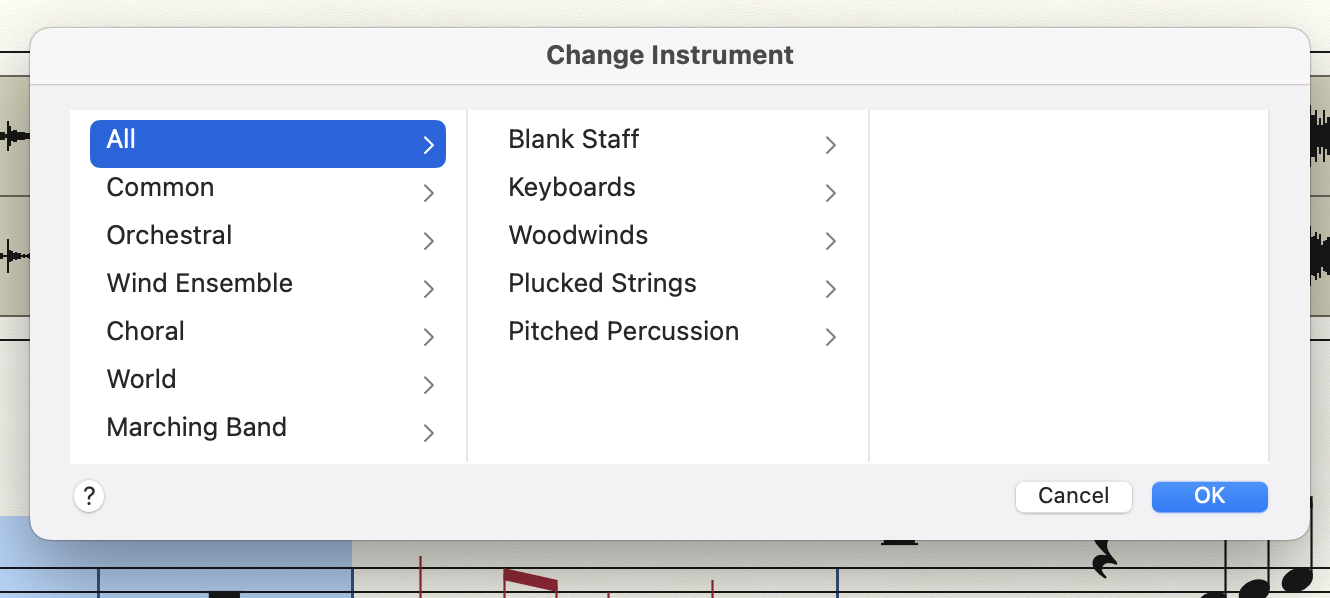The width and height of the screenshot is (1330, 598).
Task: Click the question mark help icon
Action: pos(89,495)
